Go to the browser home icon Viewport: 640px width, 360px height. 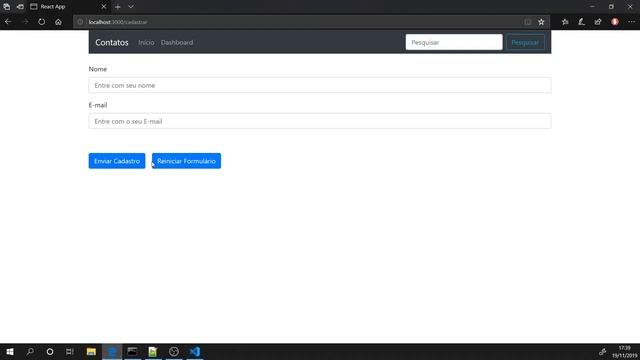click(58, 22)
